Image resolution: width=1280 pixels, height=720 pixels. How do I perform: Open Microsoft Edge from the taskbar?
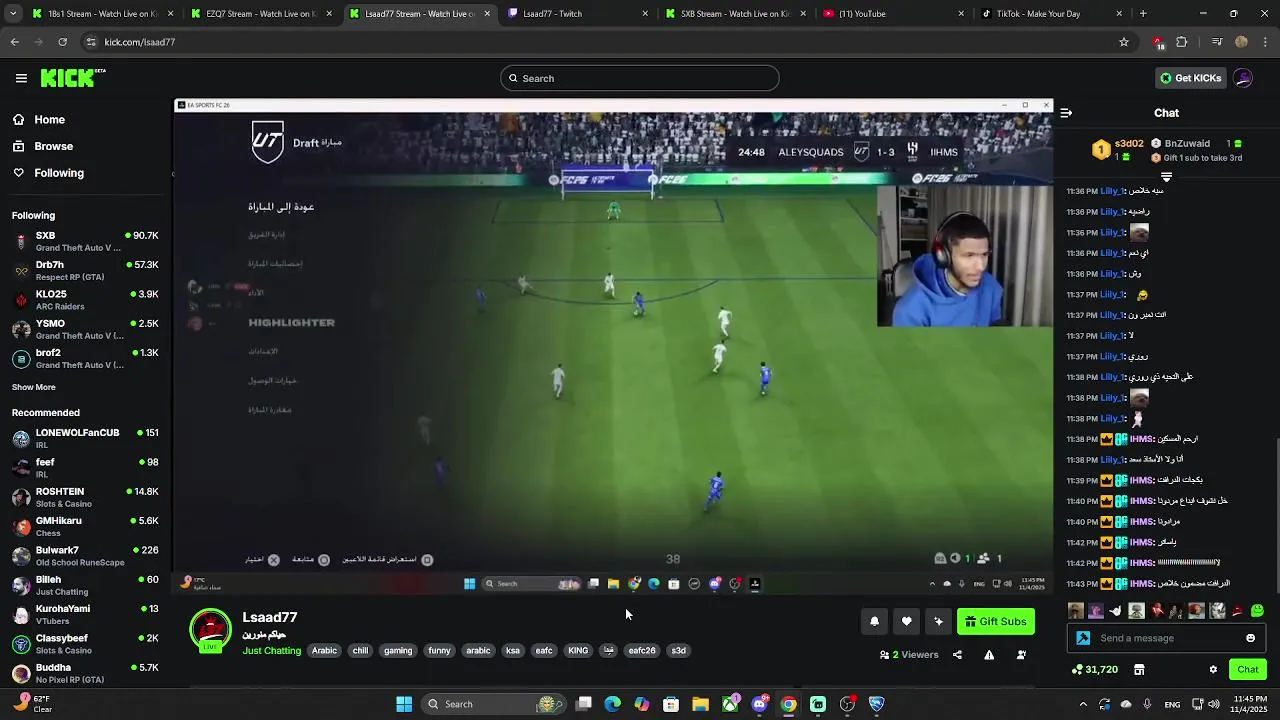coord(612,704)
